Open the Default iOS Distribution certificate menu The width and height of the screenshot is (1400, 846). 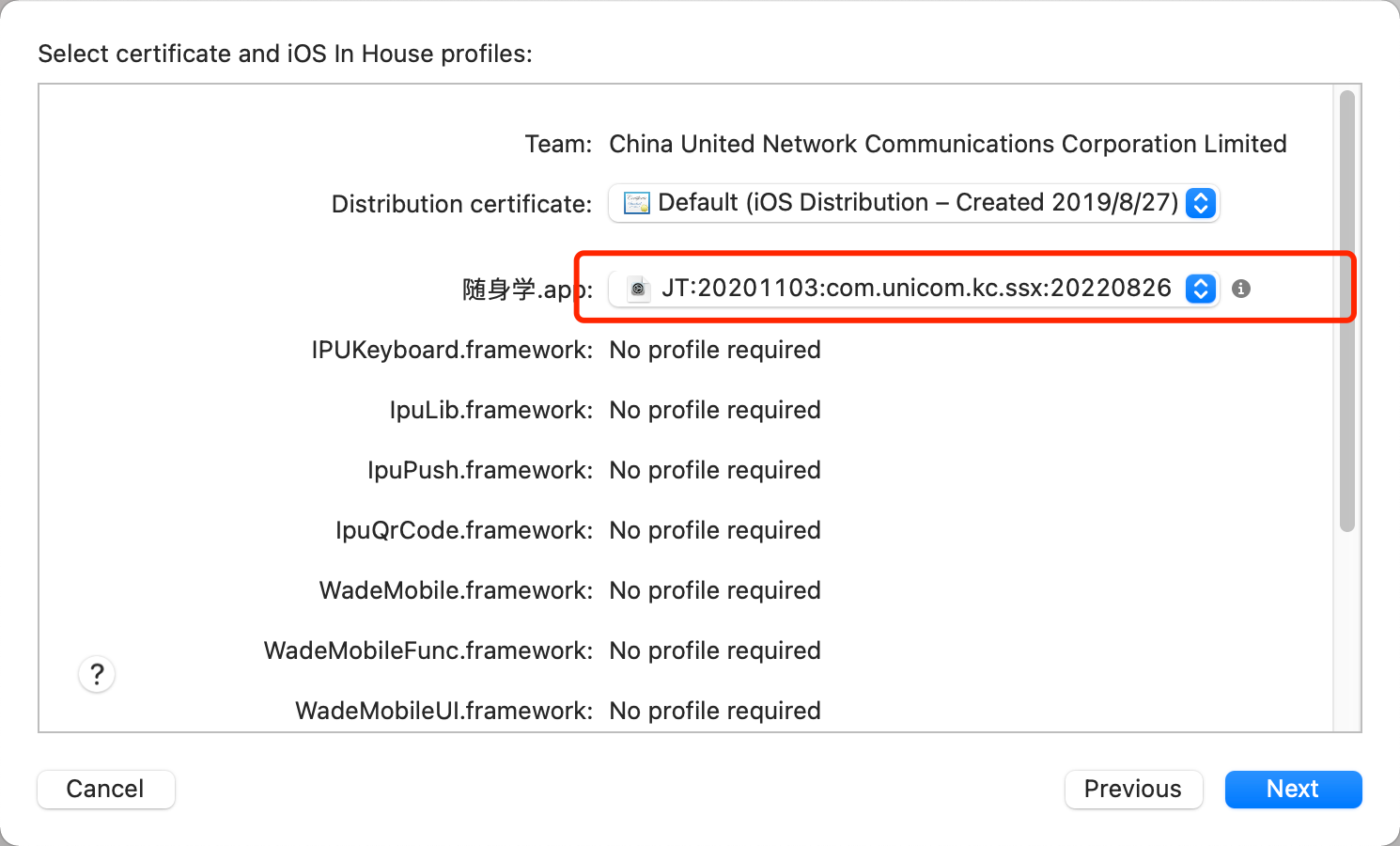pos(913,203)
